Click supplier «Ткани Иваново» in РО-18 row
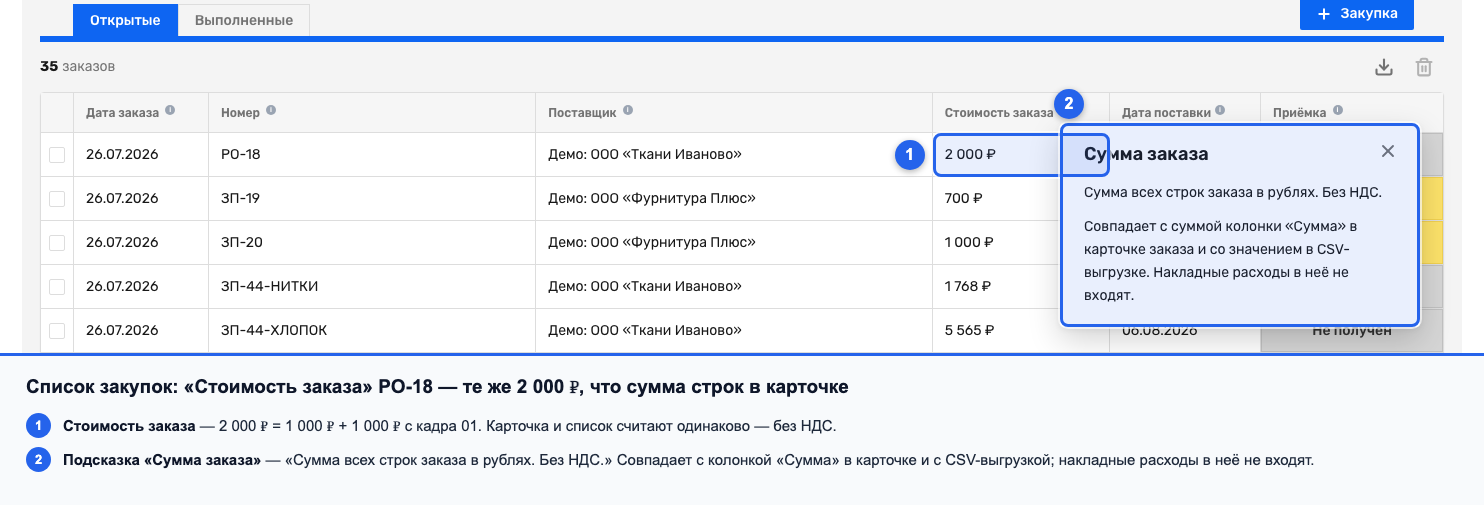The image size is (1484, 505). click(645, 155)
